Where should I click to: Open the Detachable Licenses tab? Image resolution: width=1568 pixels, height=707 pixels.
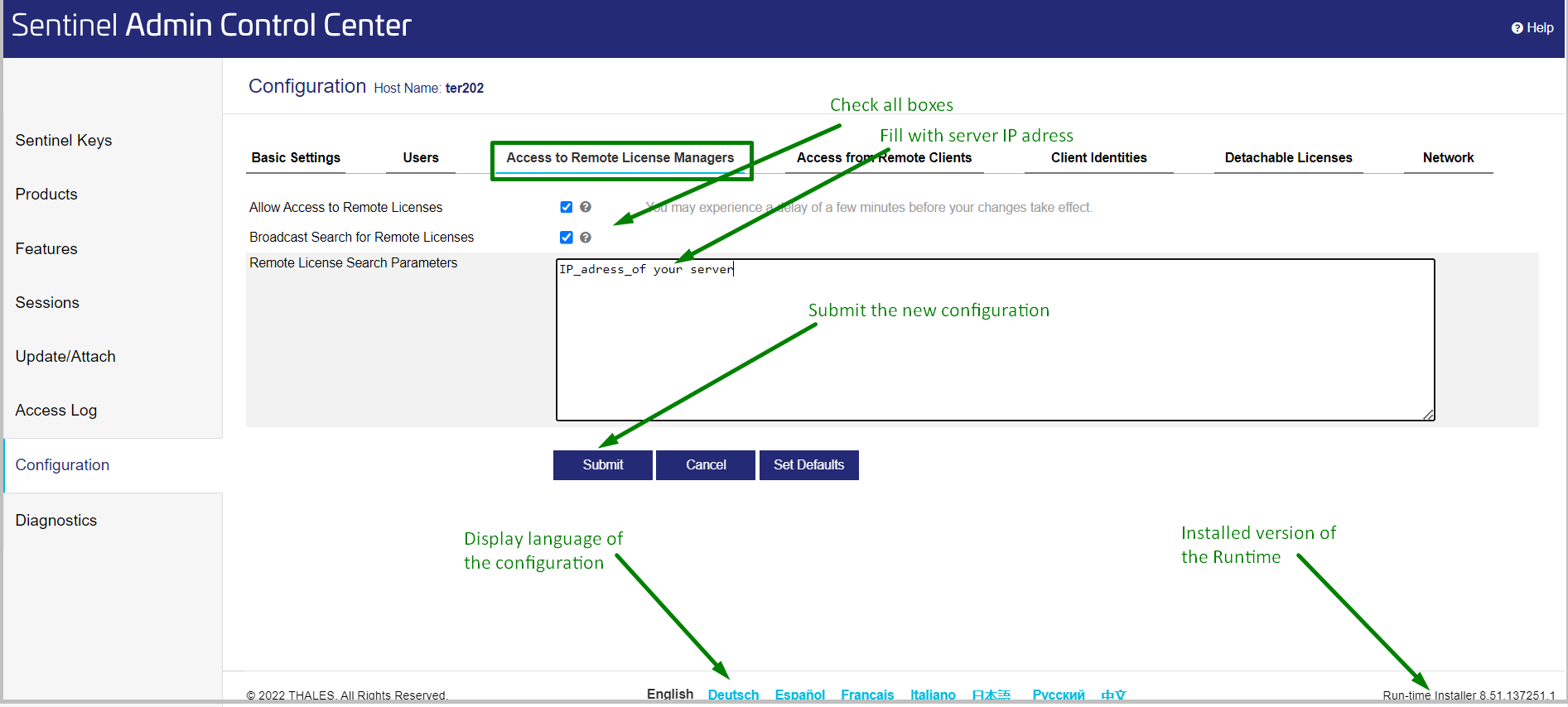coord(1288,157)
